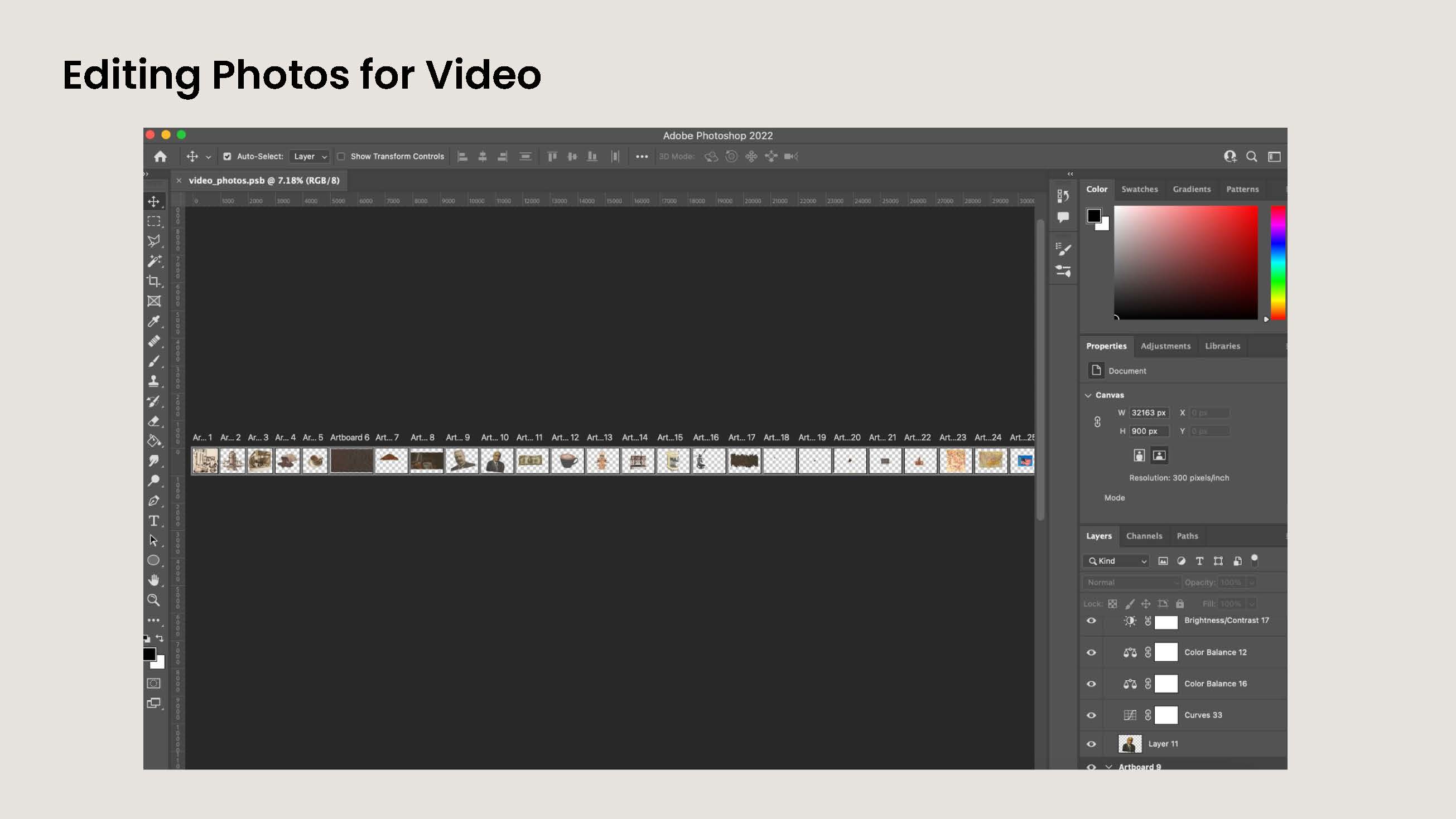Toggle Quick Mask mode icon

point(153,684)
